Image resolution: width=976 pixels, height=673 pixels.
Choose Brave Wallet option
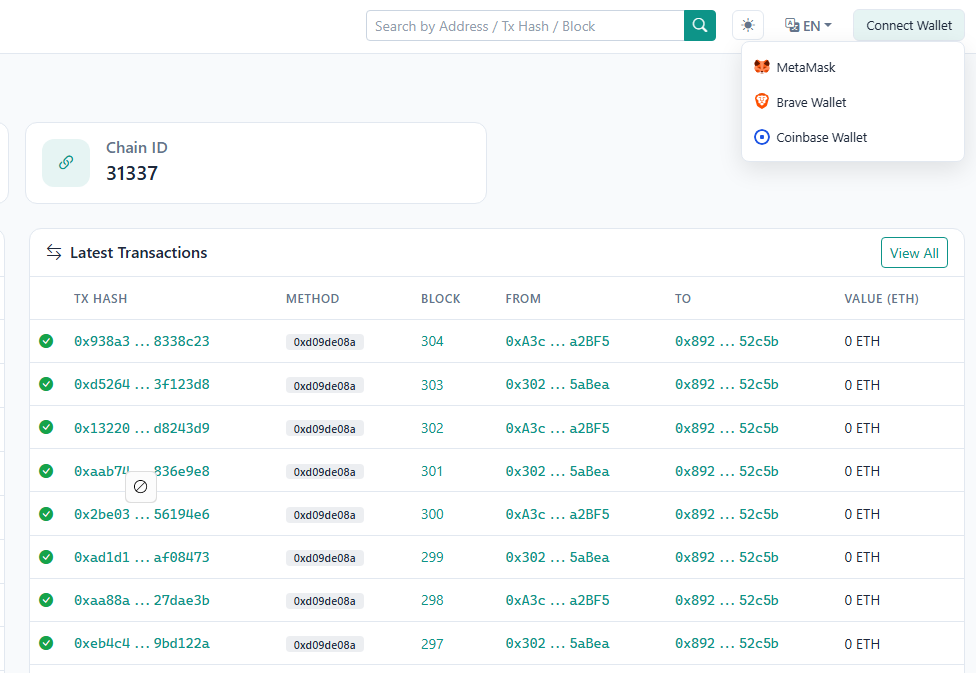(810, 101)
